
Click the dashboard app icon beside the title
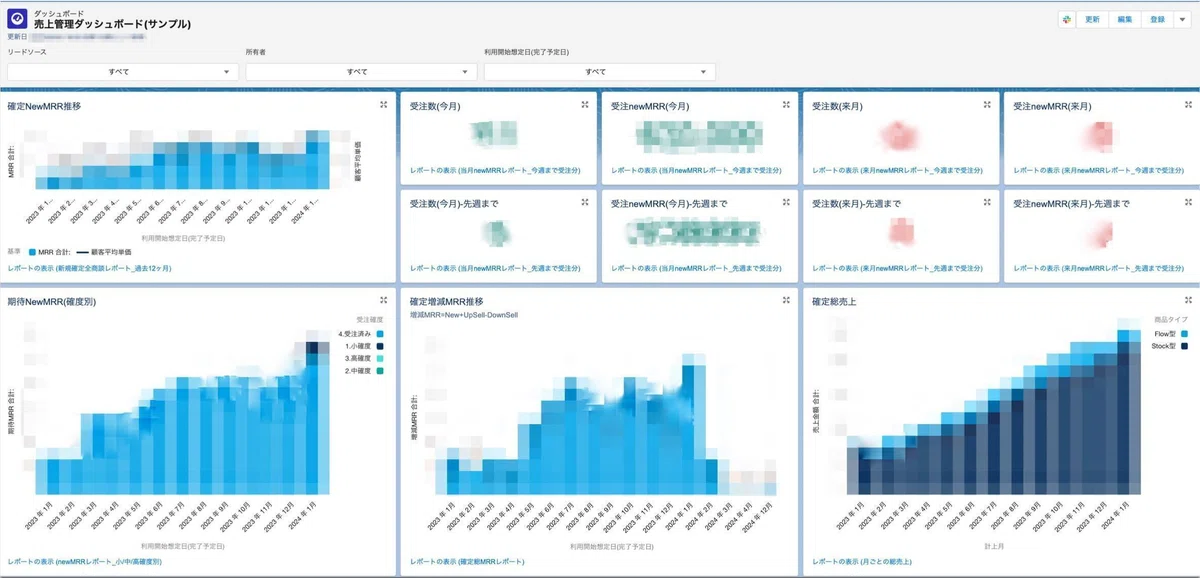click(x=18, y=19)
